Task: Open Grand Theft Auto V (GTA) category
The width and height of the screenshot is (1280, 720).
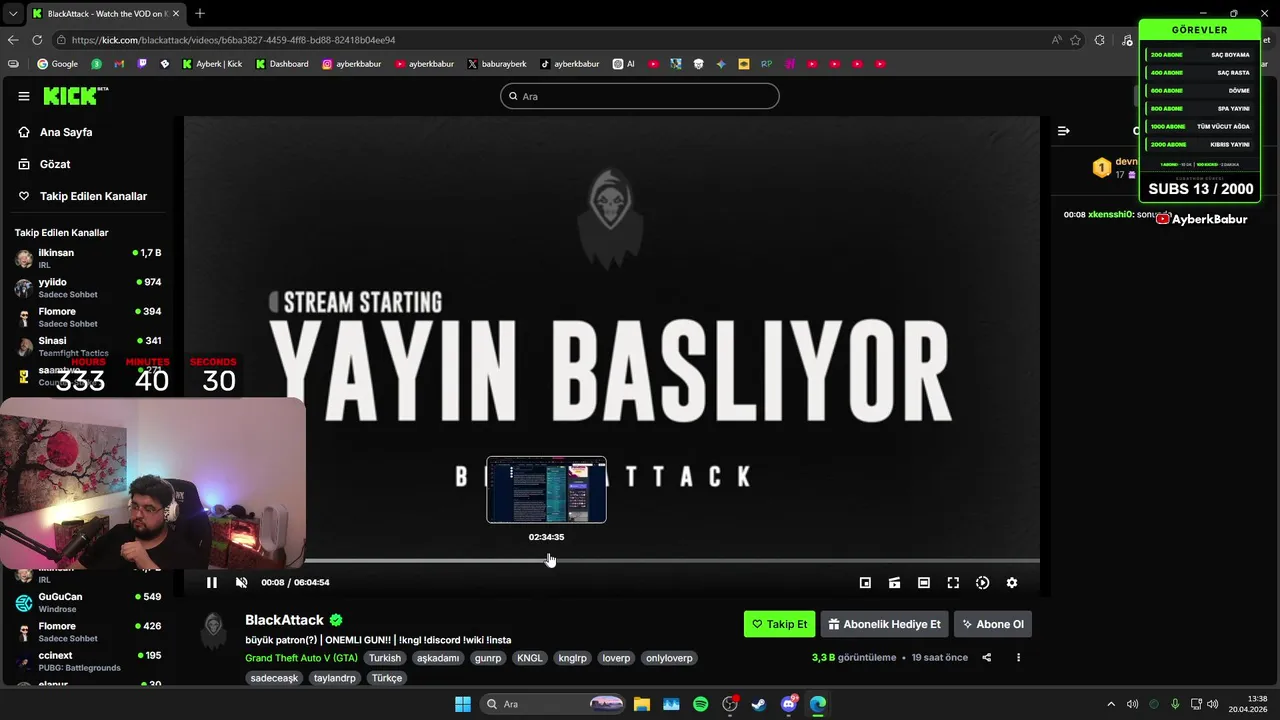Action: (301, 658)
